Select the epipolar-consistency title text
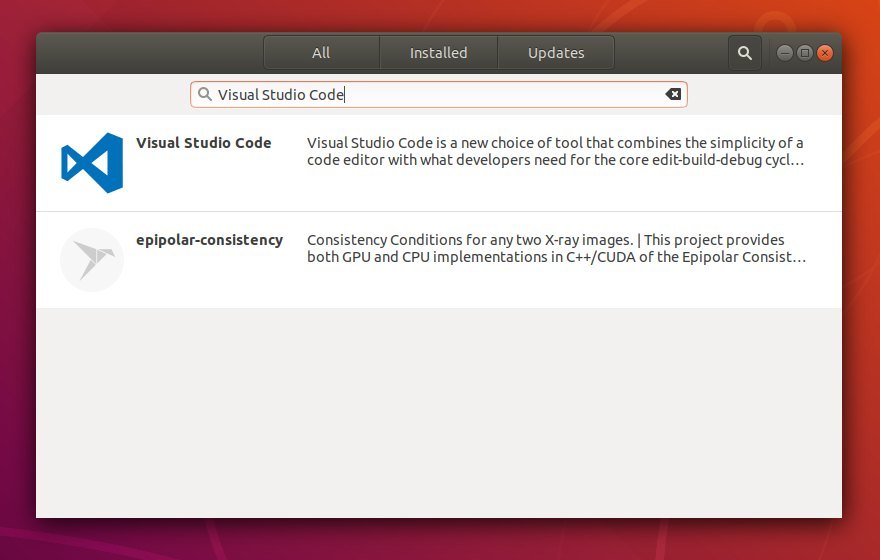 [x=209, y=240]
